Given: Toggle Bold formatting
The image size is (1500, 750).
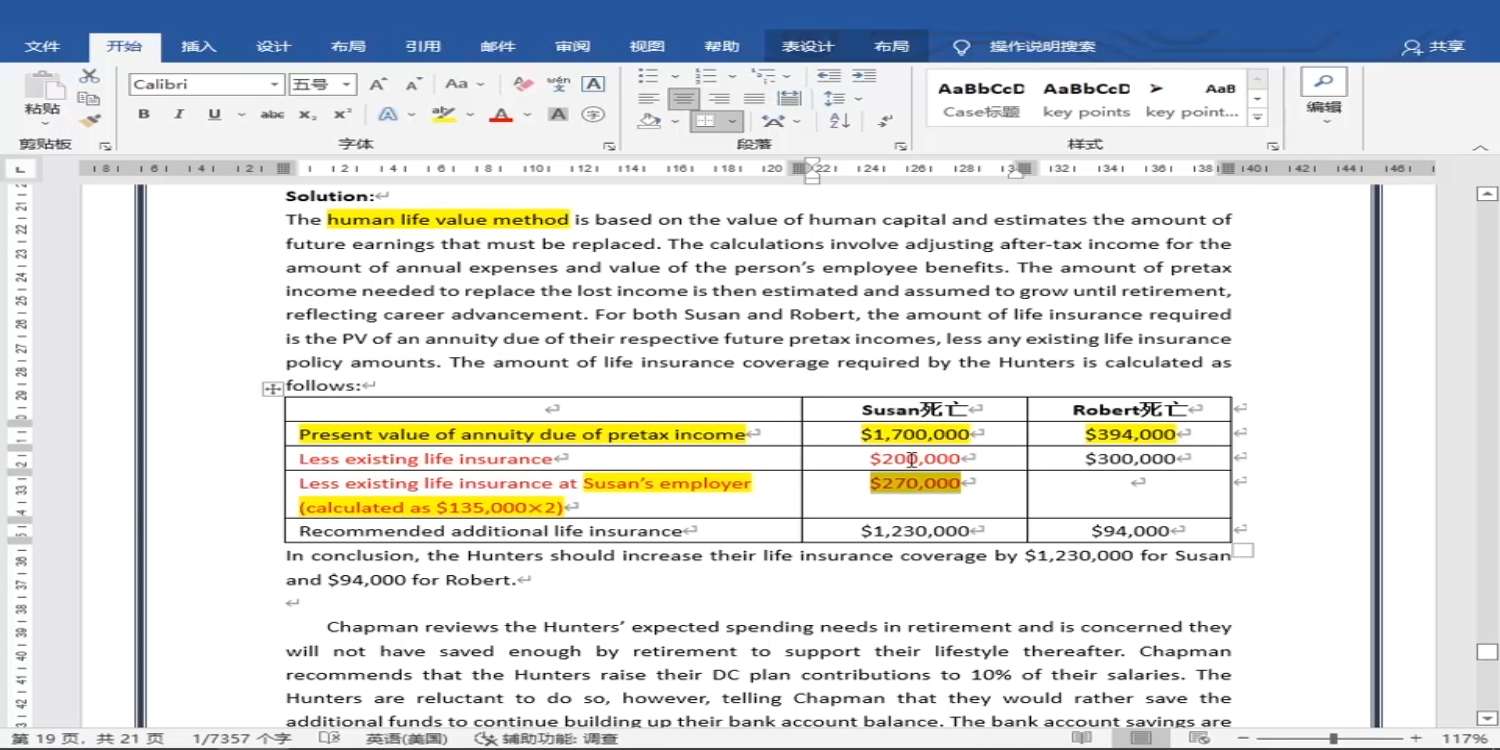Looking at the screenshot, I should click(144, 115).
